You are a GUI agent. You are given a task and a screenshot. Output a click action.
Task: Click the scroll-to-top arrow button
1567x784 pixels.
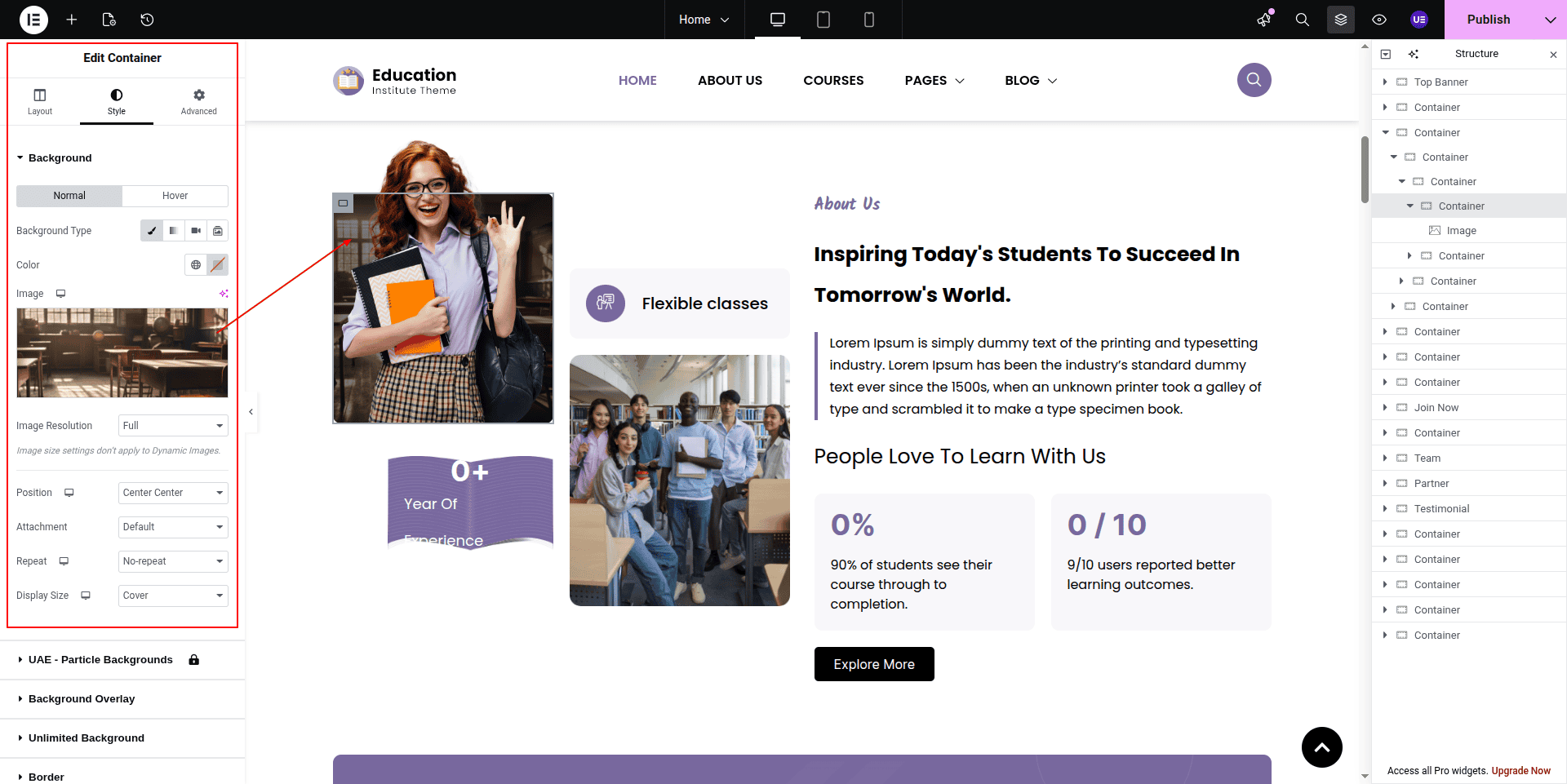click(1321, 747)
